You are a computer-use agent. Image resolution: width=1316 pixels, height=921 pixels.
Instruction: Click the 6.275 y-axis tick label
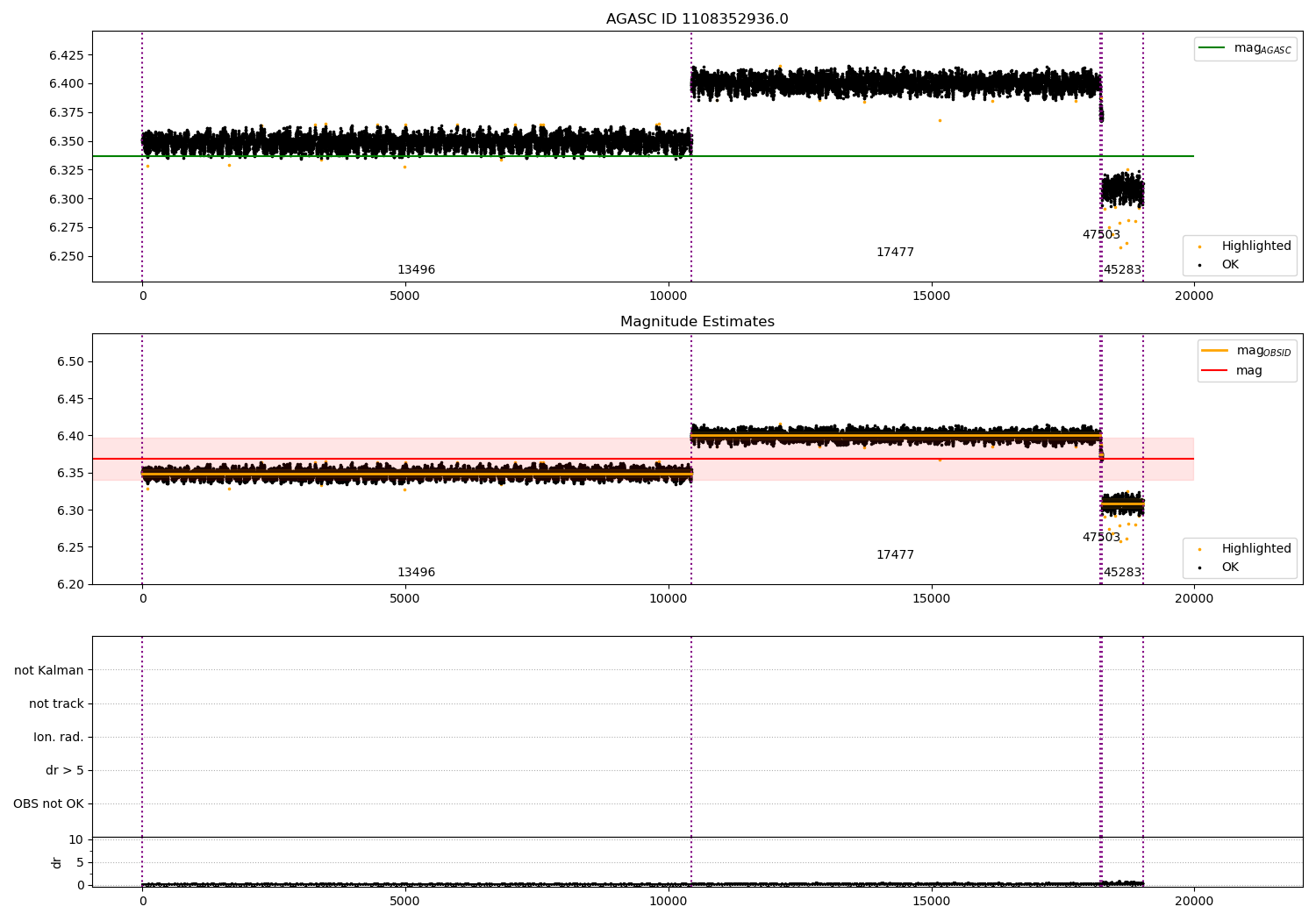(67, 227)
